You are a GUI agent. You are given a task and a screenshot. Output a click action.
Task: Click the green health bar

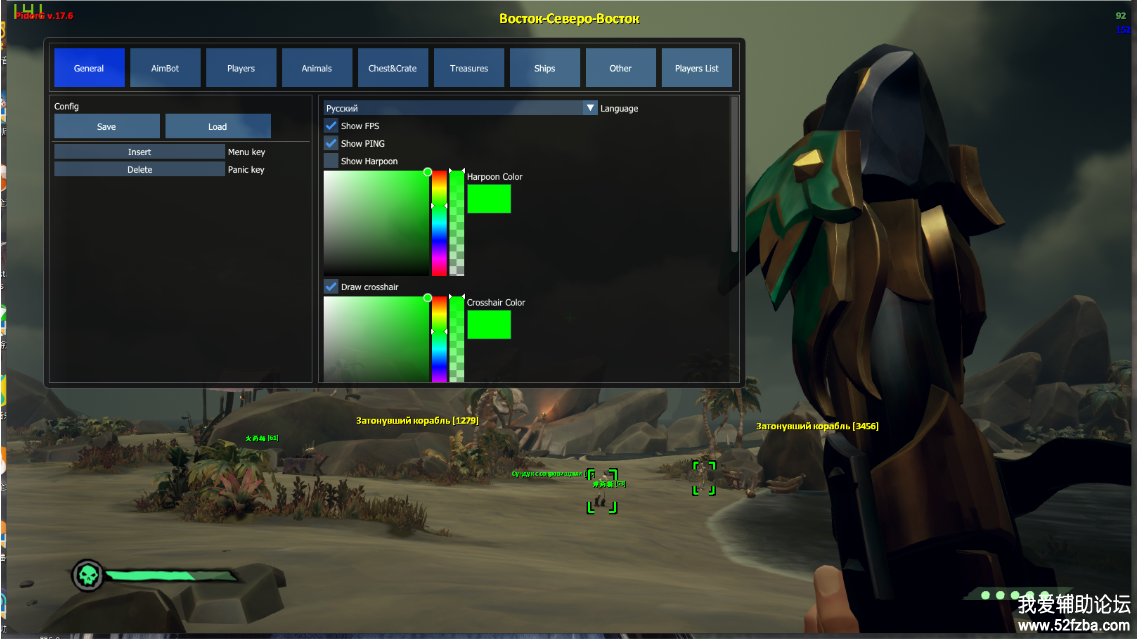(171, 576)
